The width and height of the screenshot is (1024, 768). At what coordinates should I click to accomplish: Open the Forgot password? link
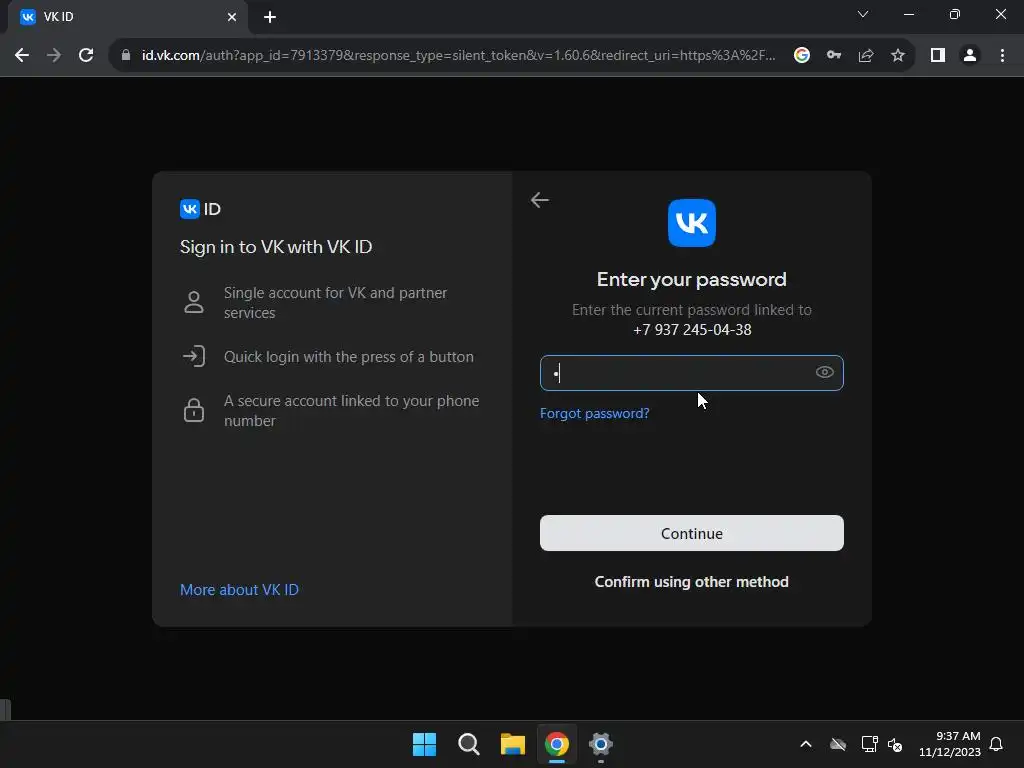click(594, 413)
